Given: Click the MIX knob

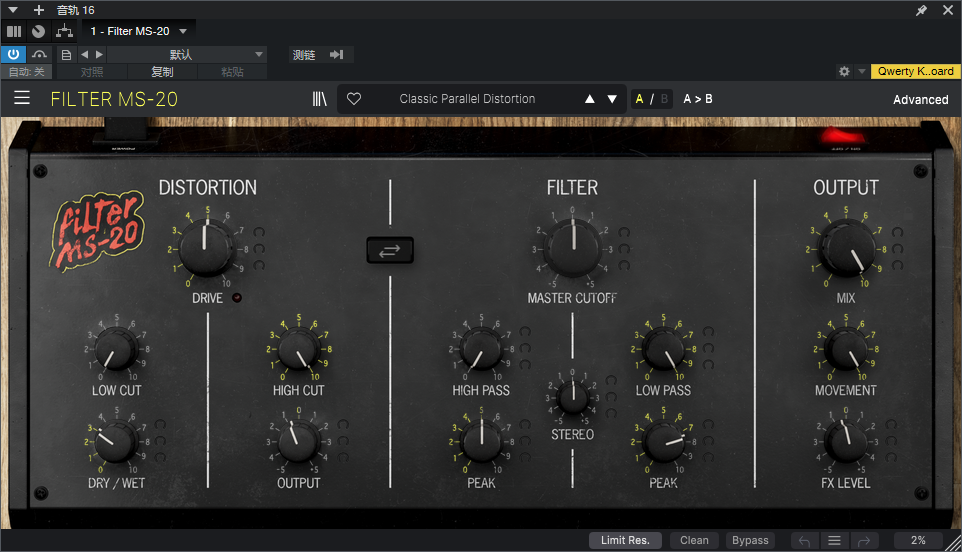Looking at the screenshot, I should tap(847, 248).
